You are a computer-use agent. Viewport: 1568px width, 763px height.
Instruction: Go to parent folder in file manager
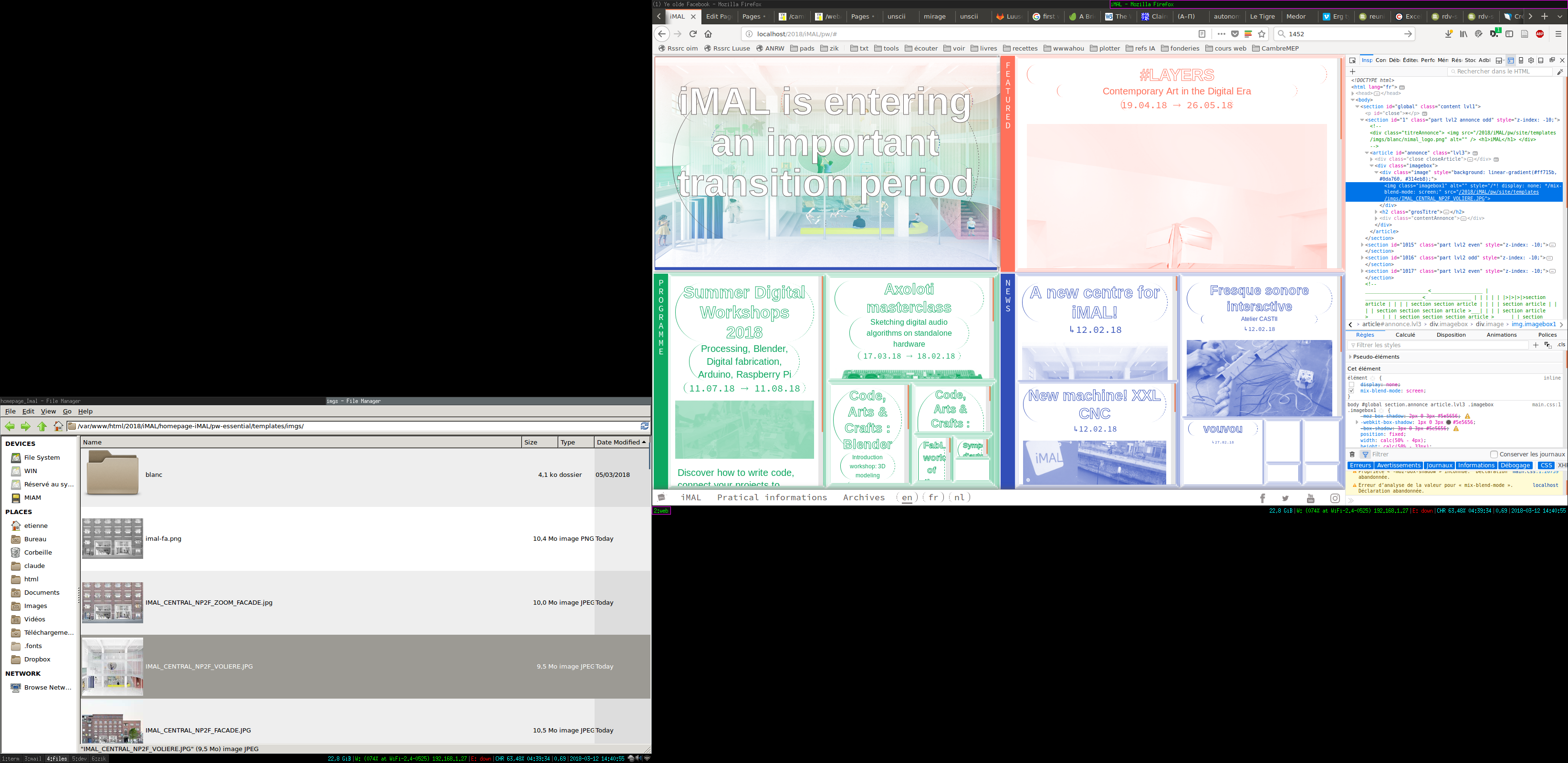coord(42,426)
